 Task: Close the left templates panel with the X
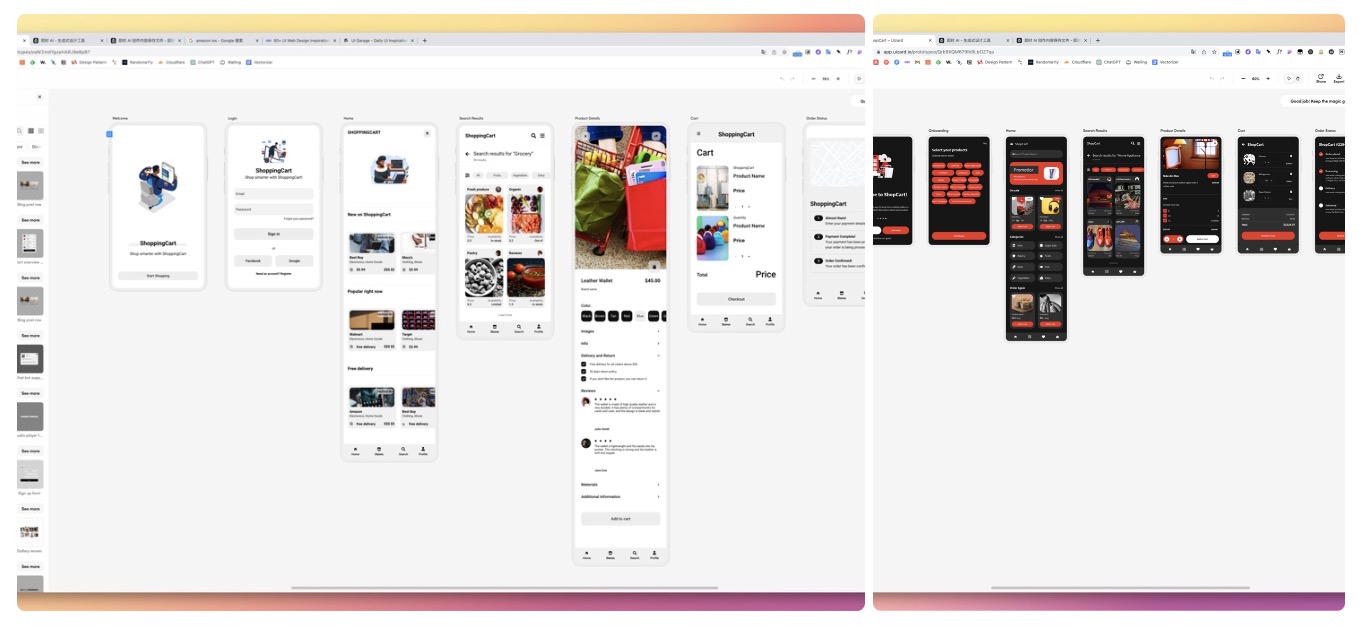pos(40,97)
